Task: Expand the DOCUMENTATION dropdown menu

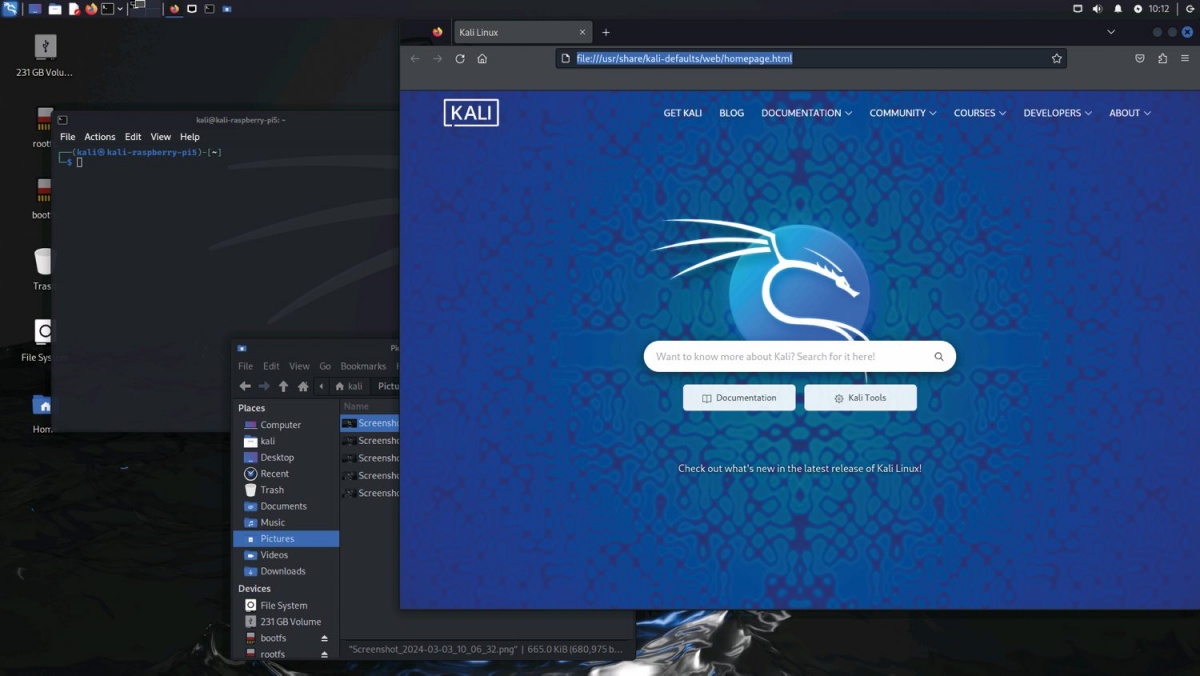Action: point(806,113)
